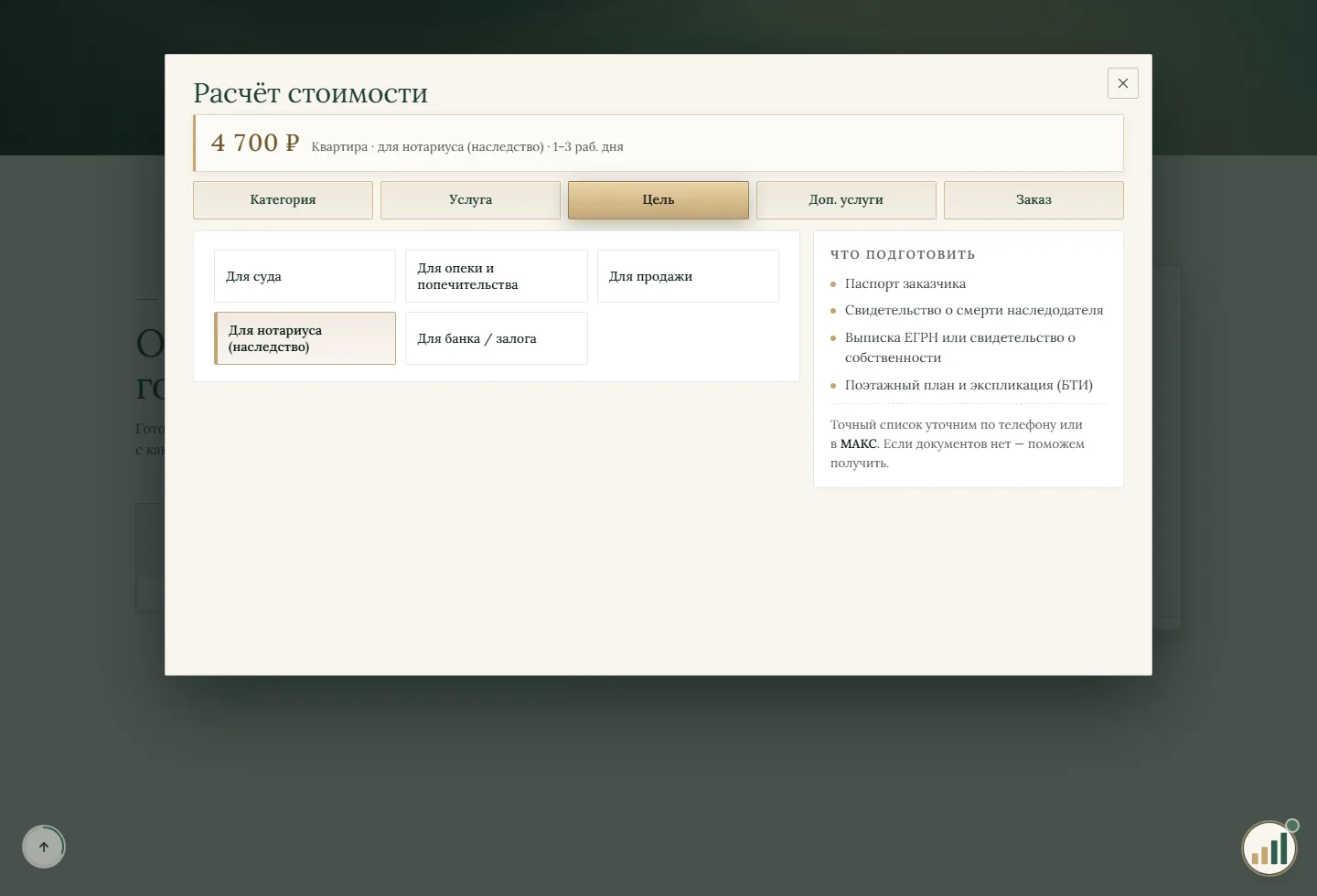Screen dimensions: 1317x896
Task: Choose the Для суда option
Action: point(305,276)
